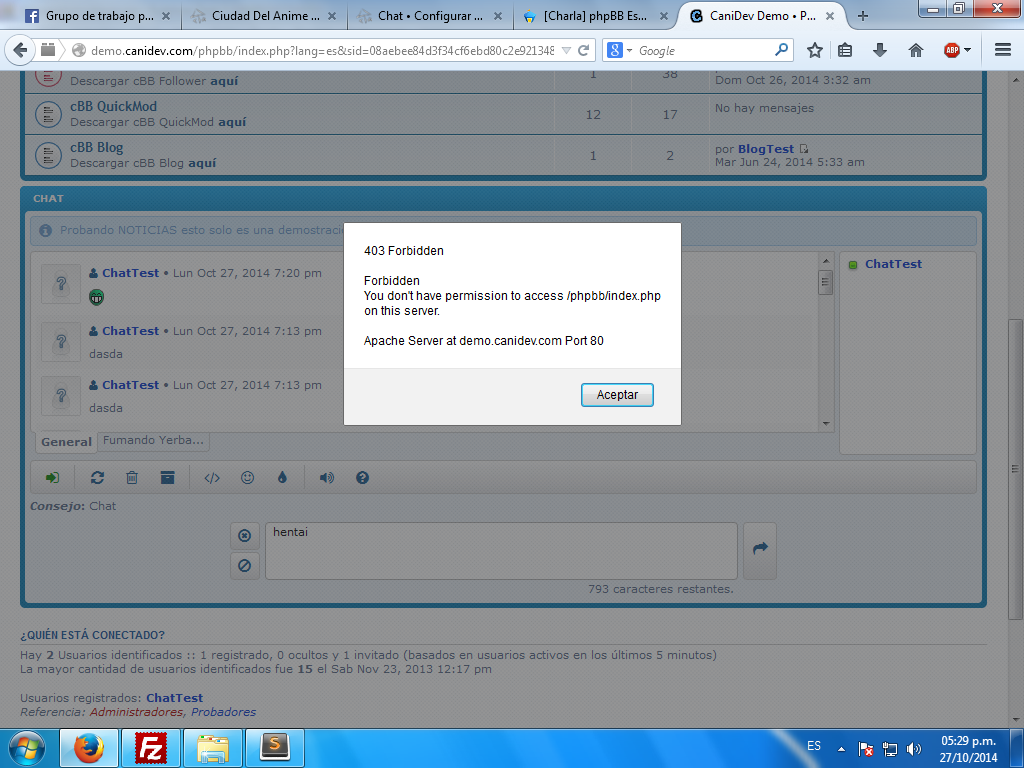Open the text color droplet picker
The image size is (1024, 768).
(x=282, y=478)
